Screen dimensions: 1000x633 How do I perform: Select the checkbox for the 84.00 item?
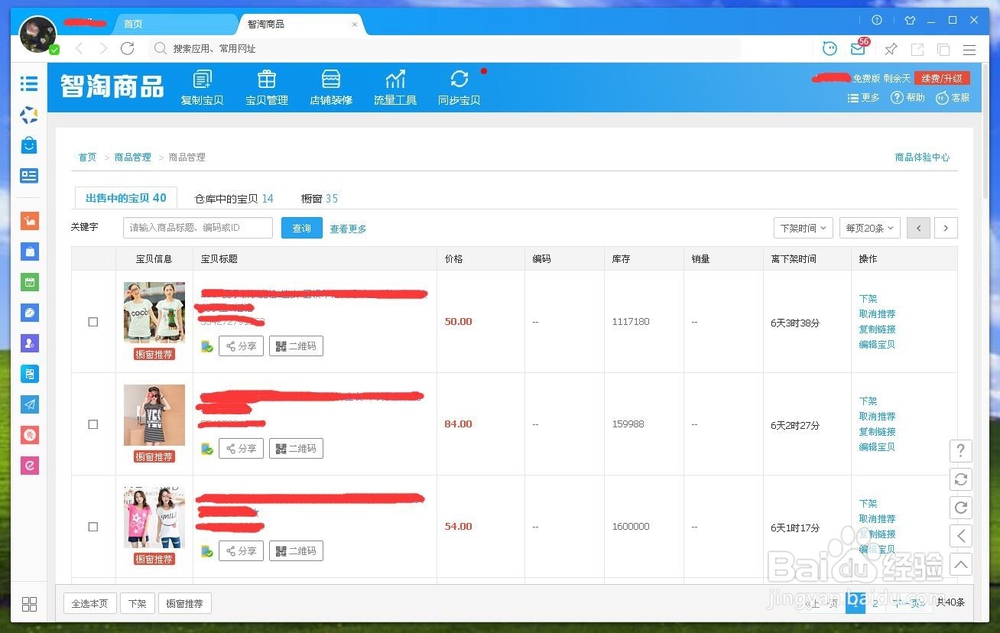coord(93,425)
